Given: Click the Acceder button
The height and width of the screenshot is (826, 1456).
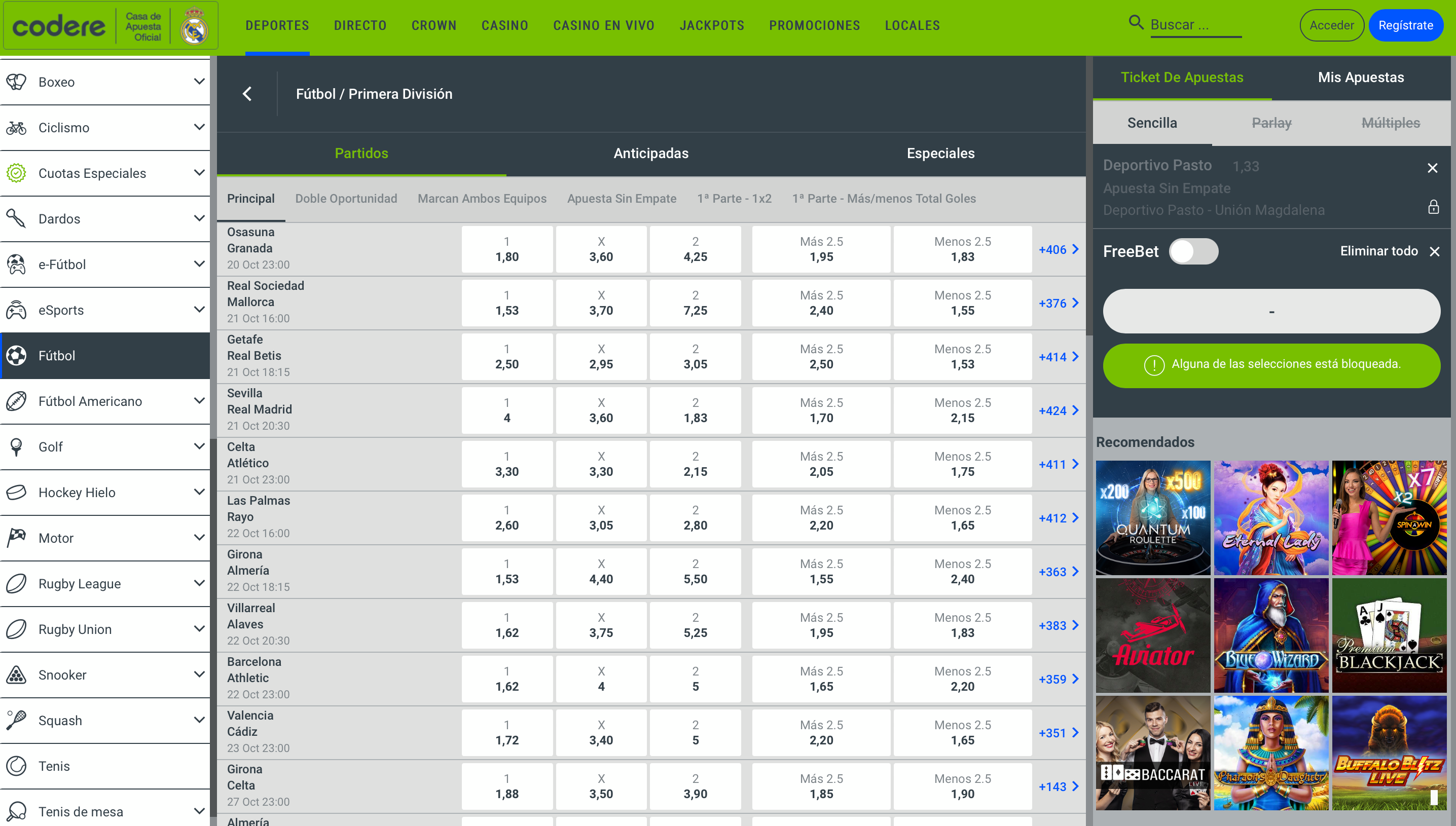Looking at the screenshot, I should tap(1331, 25).
